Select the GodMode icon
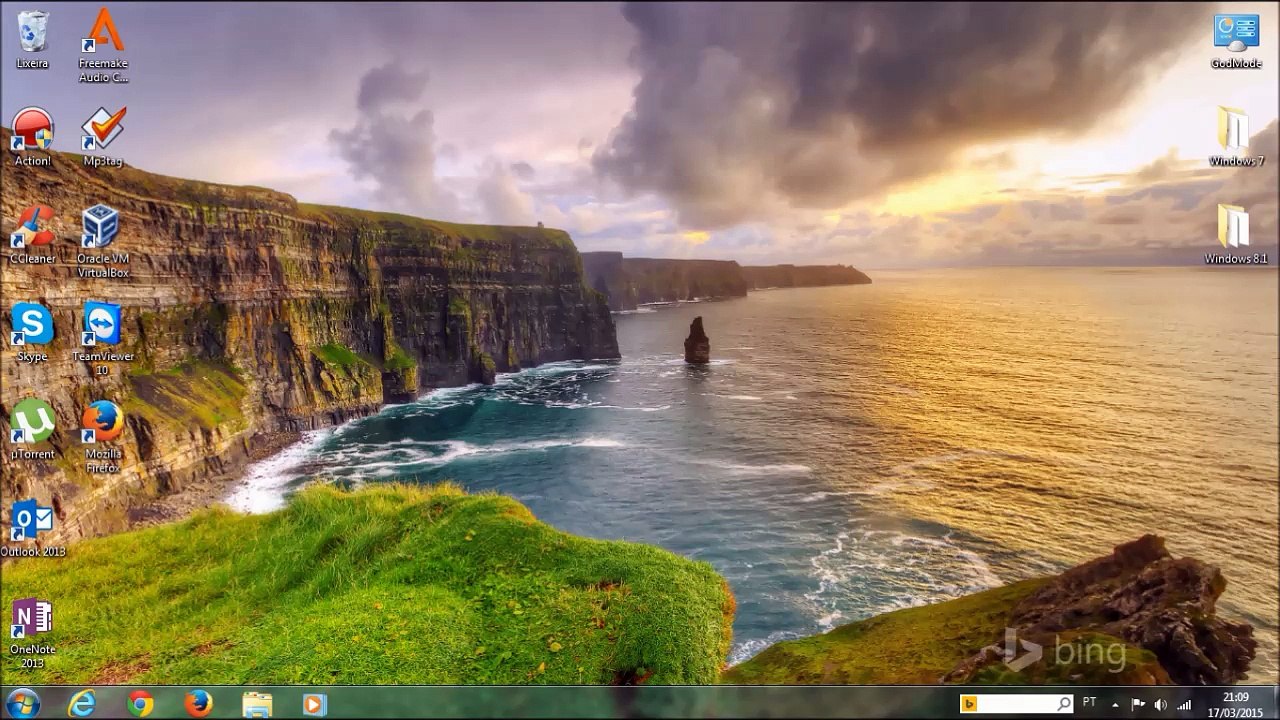The image size is (1280, 720). point(1236,40)
